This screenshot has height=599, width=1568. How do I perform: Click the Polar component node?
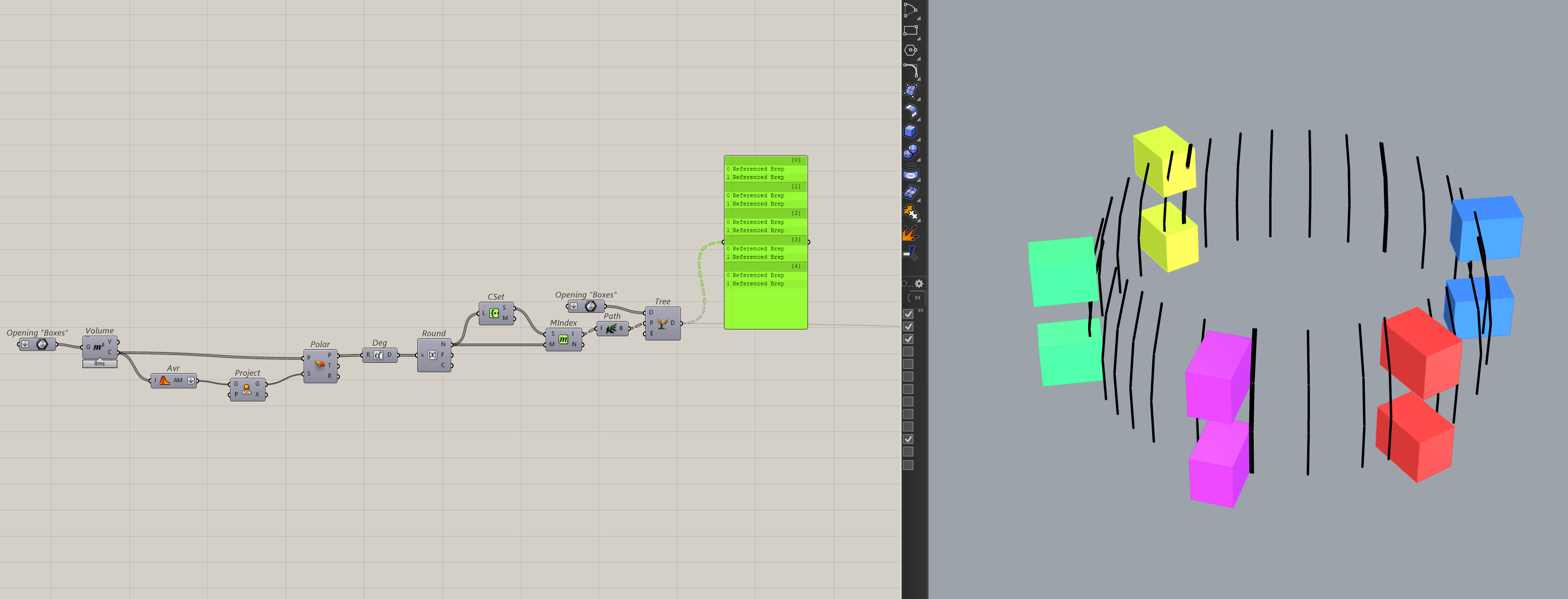coord(320,365)
